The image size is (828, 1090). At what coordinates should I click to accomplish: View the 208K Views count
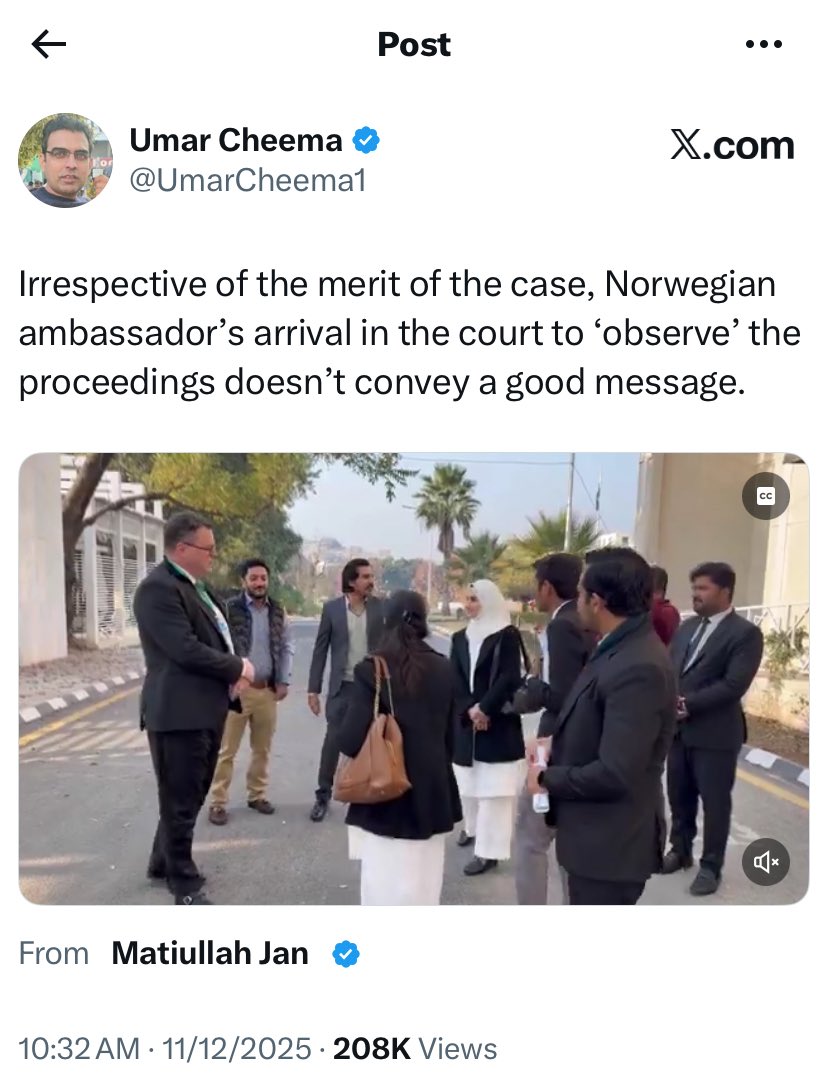415,1049
